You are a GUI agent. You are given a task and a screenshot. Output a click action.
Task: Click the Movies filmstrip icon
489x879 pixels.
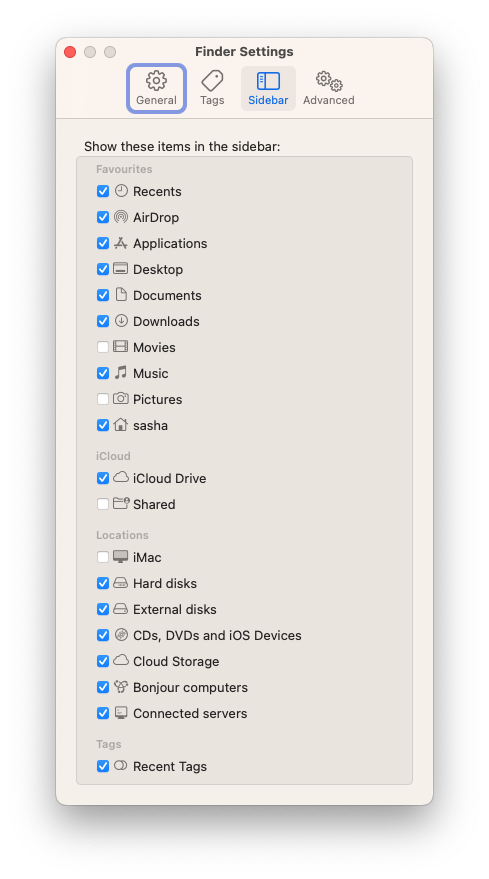[x=121, y=347]
